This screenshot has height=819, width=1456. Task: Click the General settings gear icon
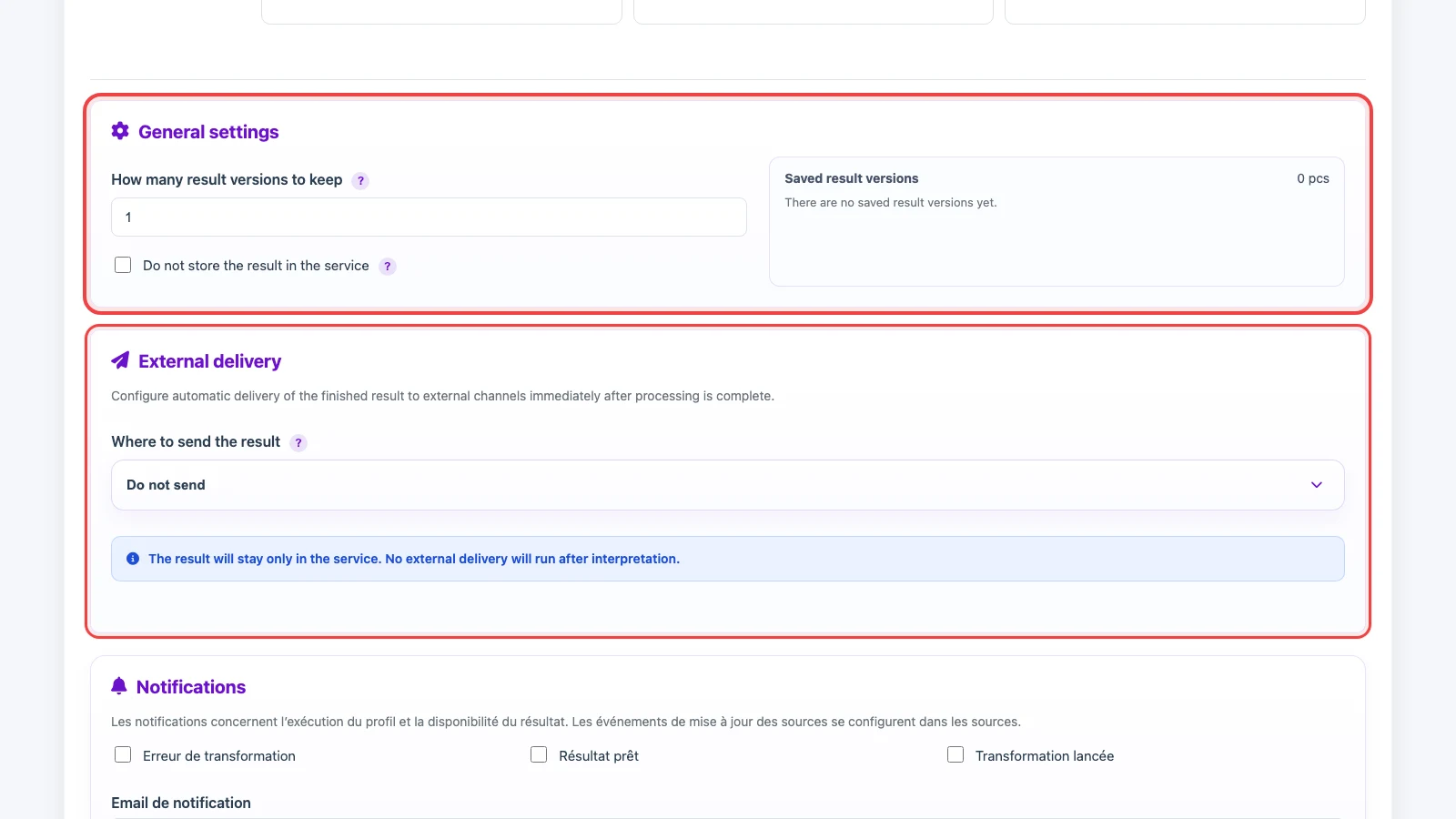[120, 131]
